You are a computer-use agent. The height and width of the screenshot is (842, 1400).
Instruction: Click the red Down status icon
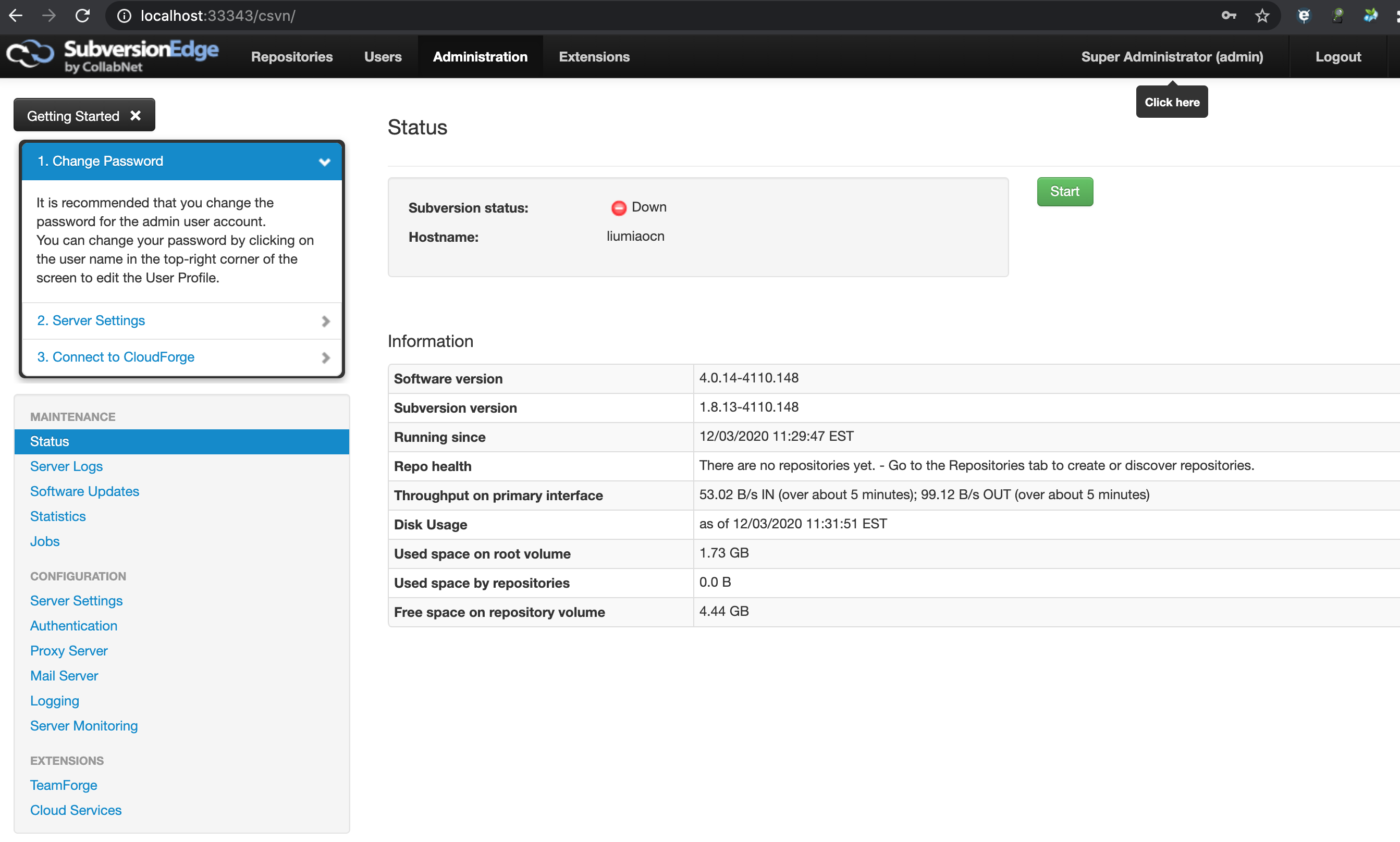point(619,208)
